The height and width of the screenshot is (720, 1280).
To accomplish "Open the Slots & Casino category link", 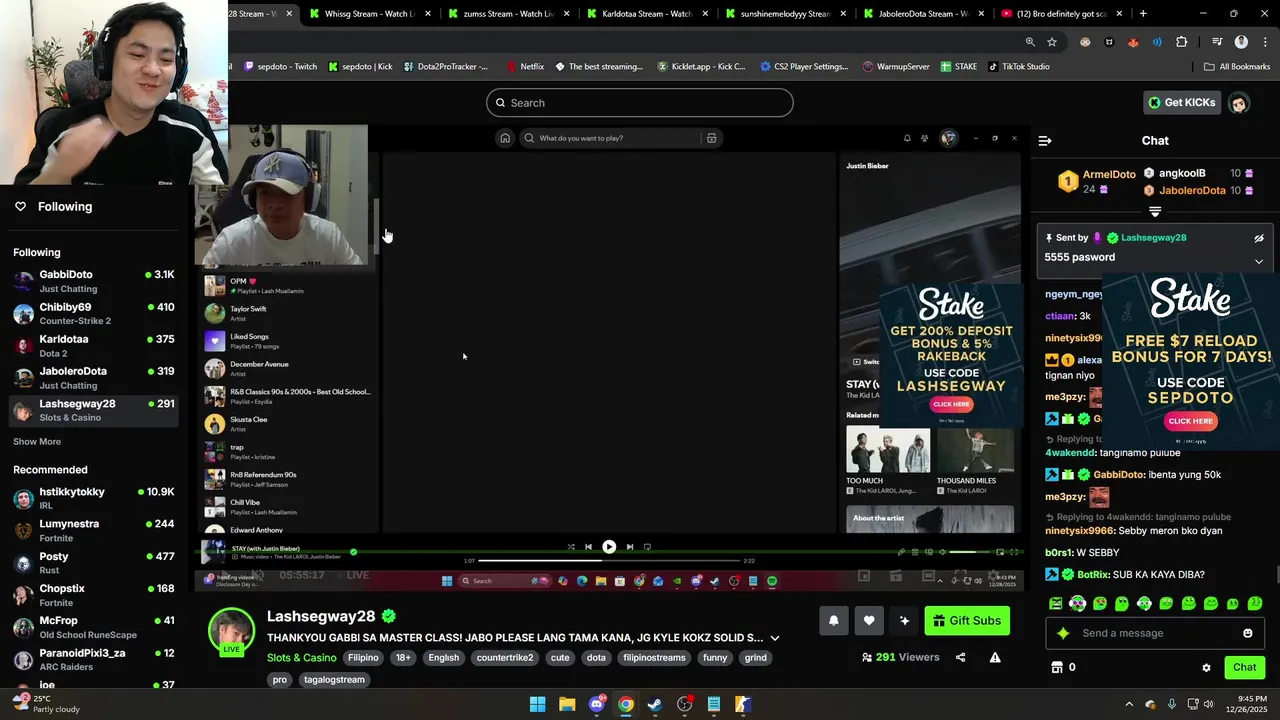I will point(301,658).
